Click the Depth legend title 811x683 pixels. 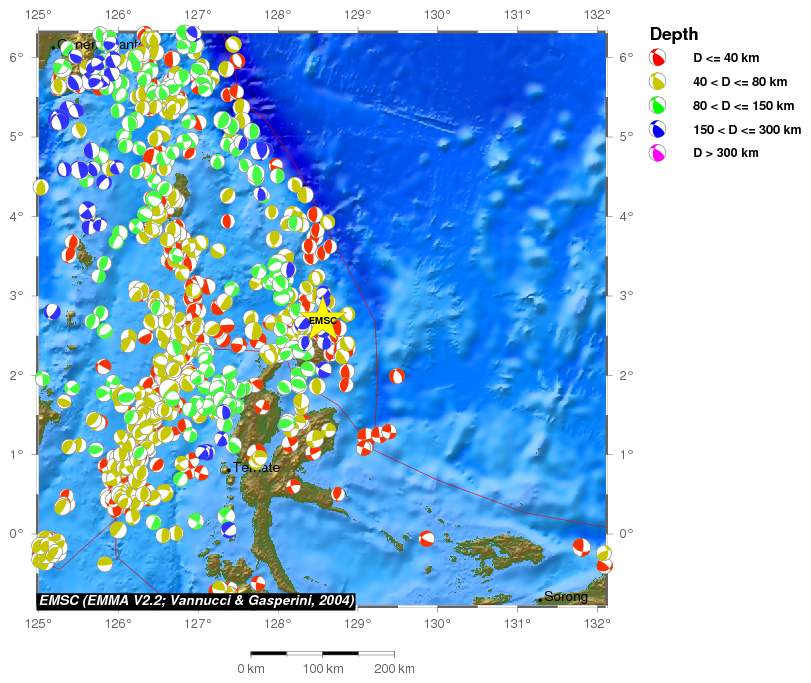coord(674,34)
